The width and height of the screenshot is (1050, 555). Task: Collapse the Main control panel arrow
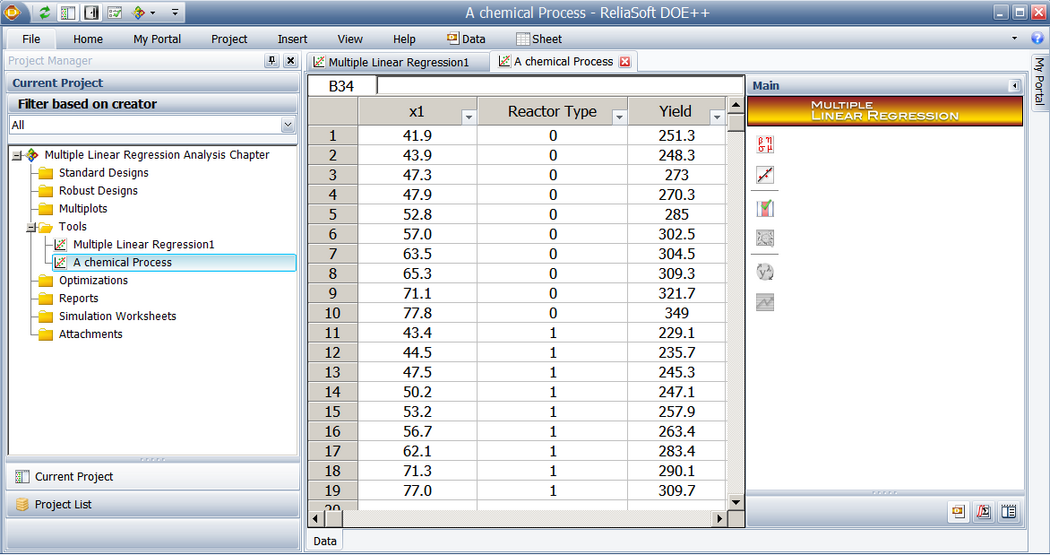1015,86
